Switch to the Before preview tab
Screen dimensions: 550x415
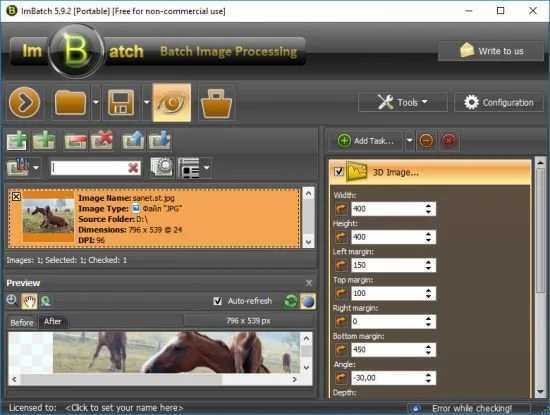coord(22,322)
